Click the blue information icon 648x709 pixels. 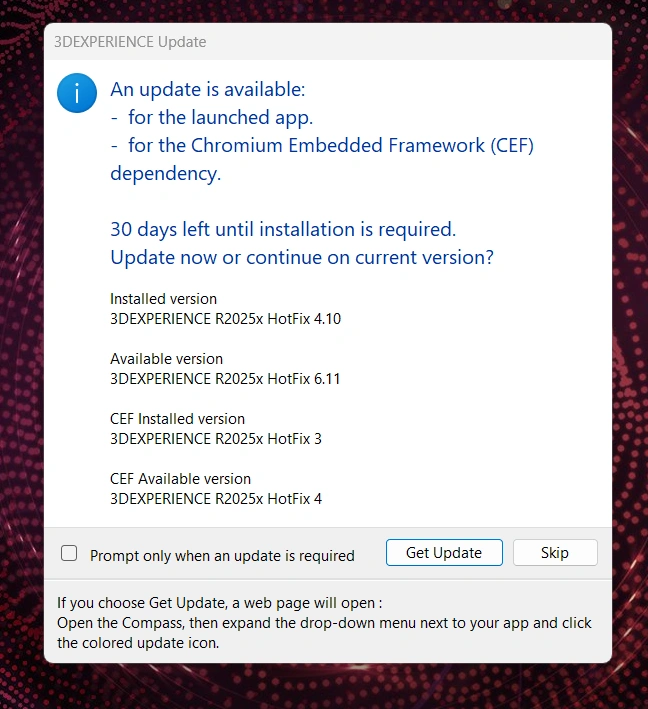point(77,93)
